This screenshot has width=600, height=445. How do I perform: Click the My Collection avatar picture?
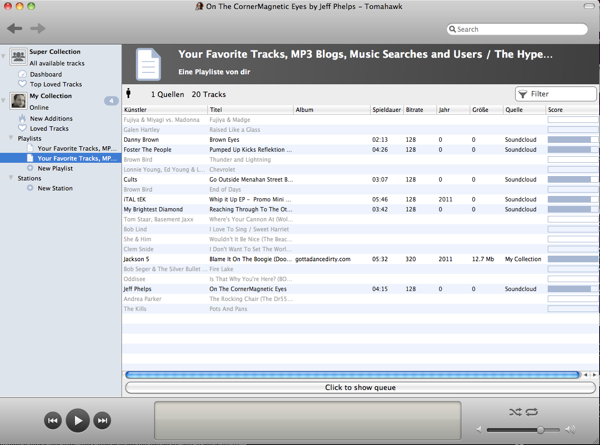[18, 101]
